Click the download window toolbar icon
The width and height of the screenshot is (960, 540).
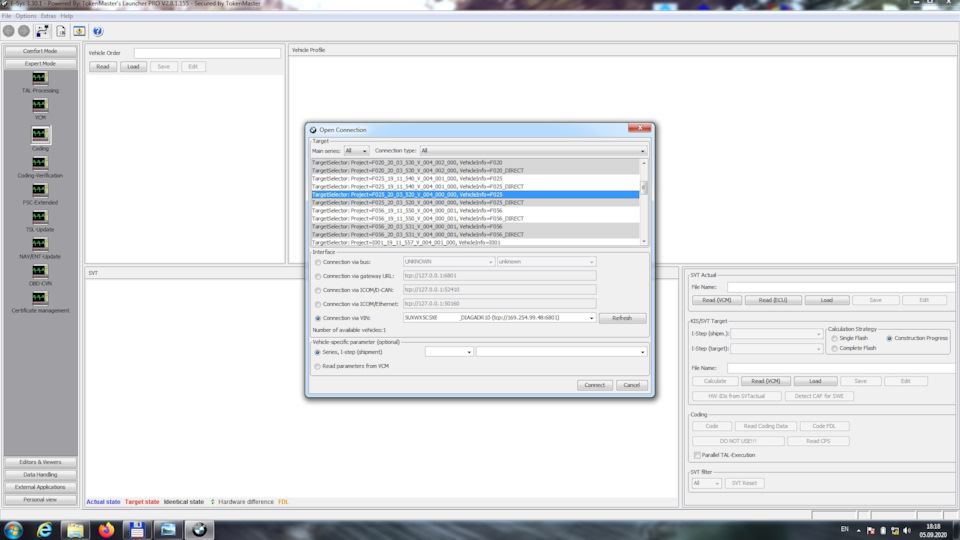(x=80, y=31)
